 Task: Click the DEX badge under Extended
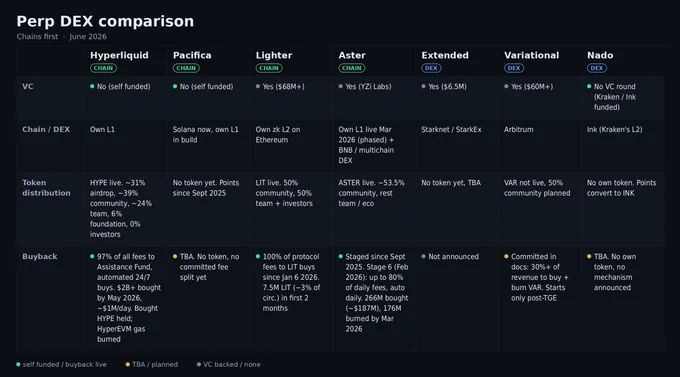click(x=431, y=68)
